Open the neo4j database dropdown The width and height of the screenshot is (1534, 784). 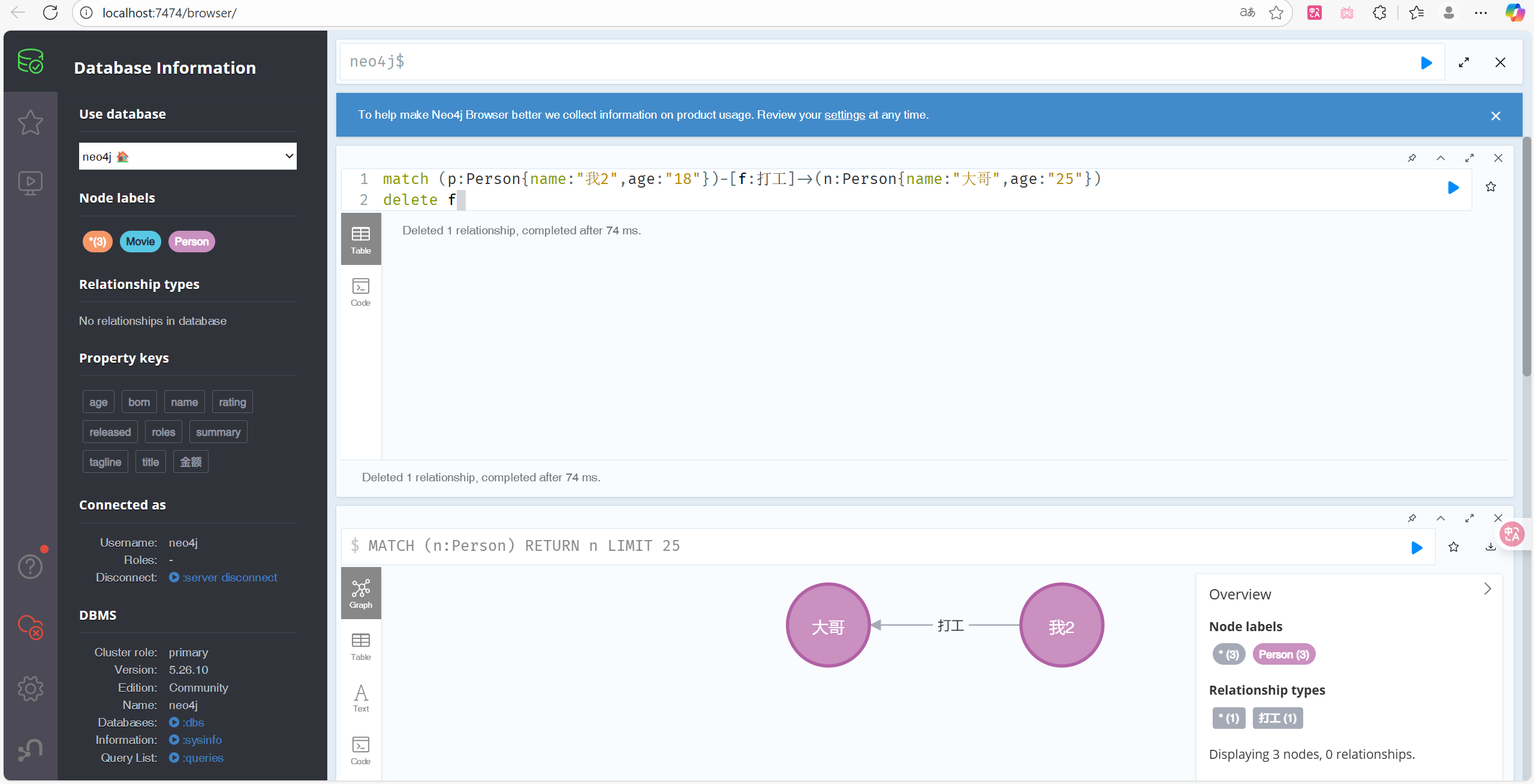[x=188, y=156]
